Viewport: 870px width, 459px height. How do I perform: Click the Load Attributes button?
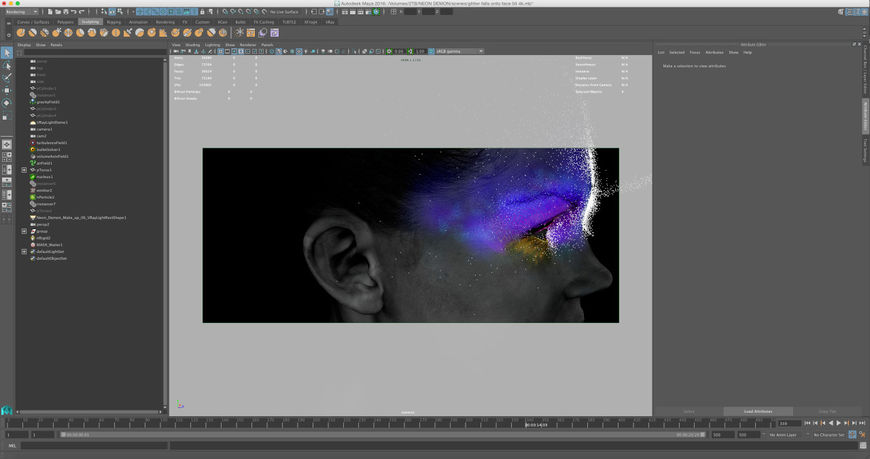tap(760, 411)
